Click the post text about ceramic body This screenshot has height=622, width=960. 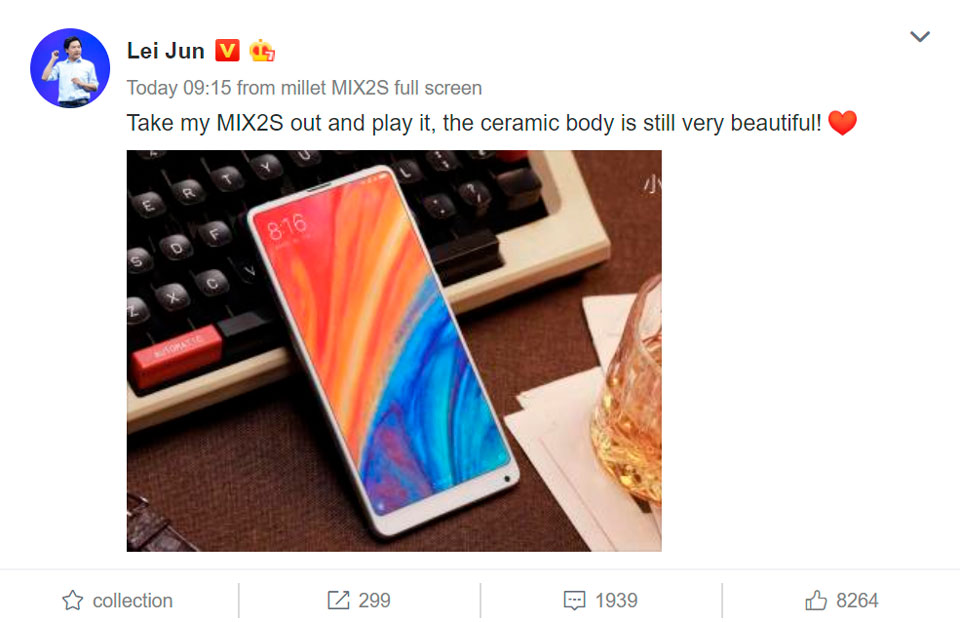pyautogui.click(x=474, y=123)
